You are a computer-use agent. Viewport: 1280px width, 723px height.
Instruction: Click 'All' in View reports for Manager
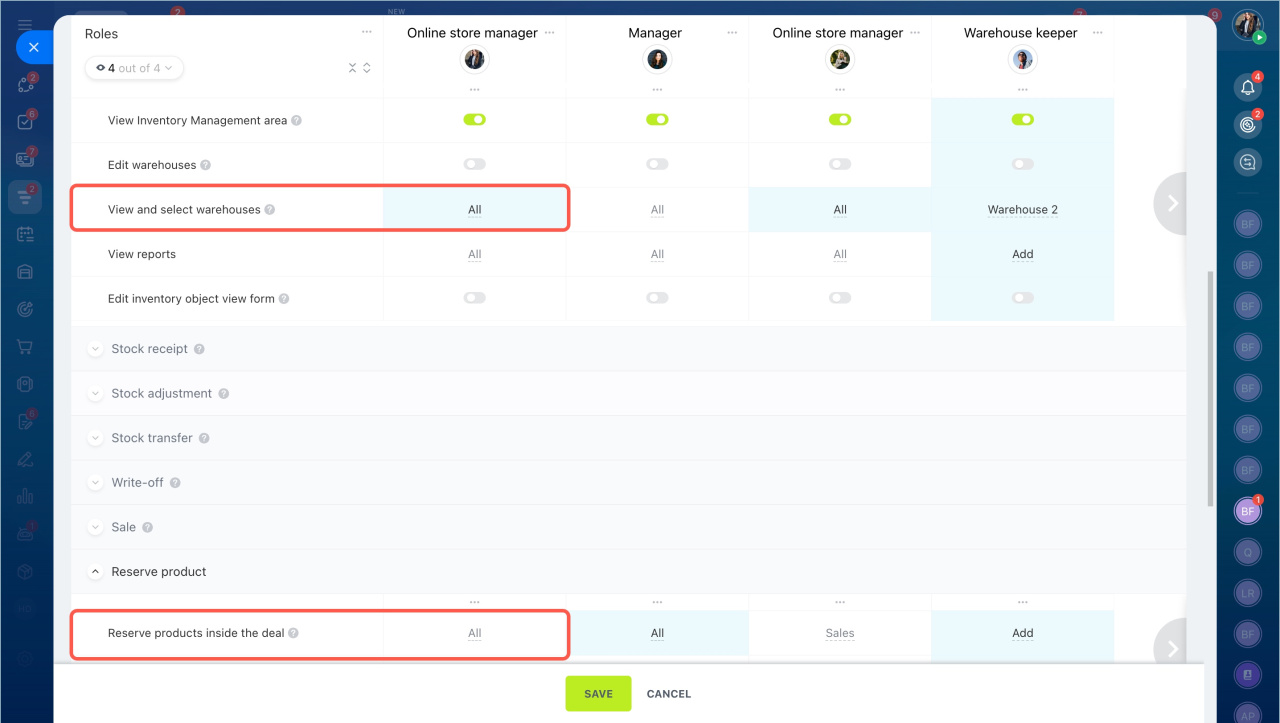[x=657, y=254]
